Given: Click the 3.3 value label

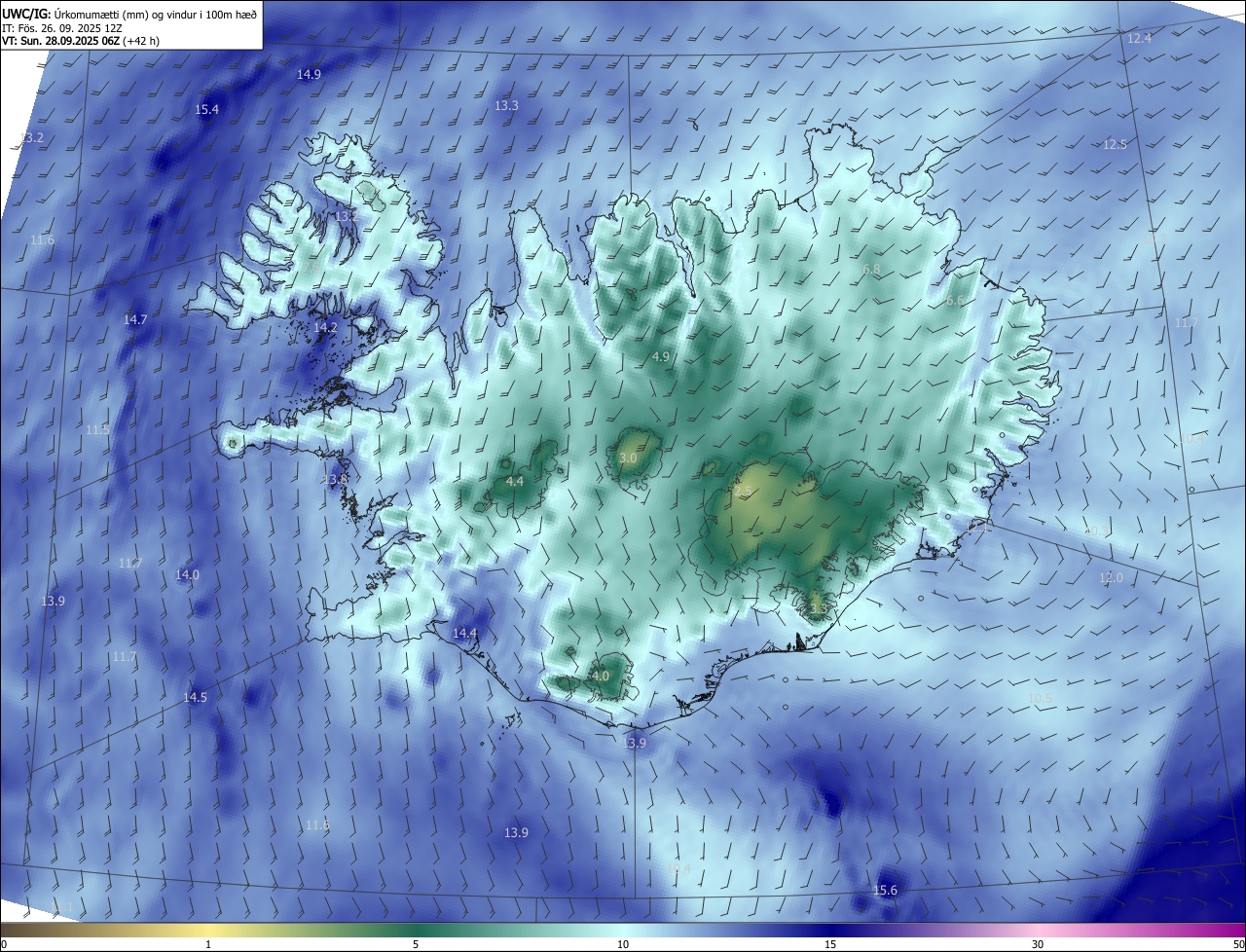Looking at the screenshot, I should coord(818,608).
